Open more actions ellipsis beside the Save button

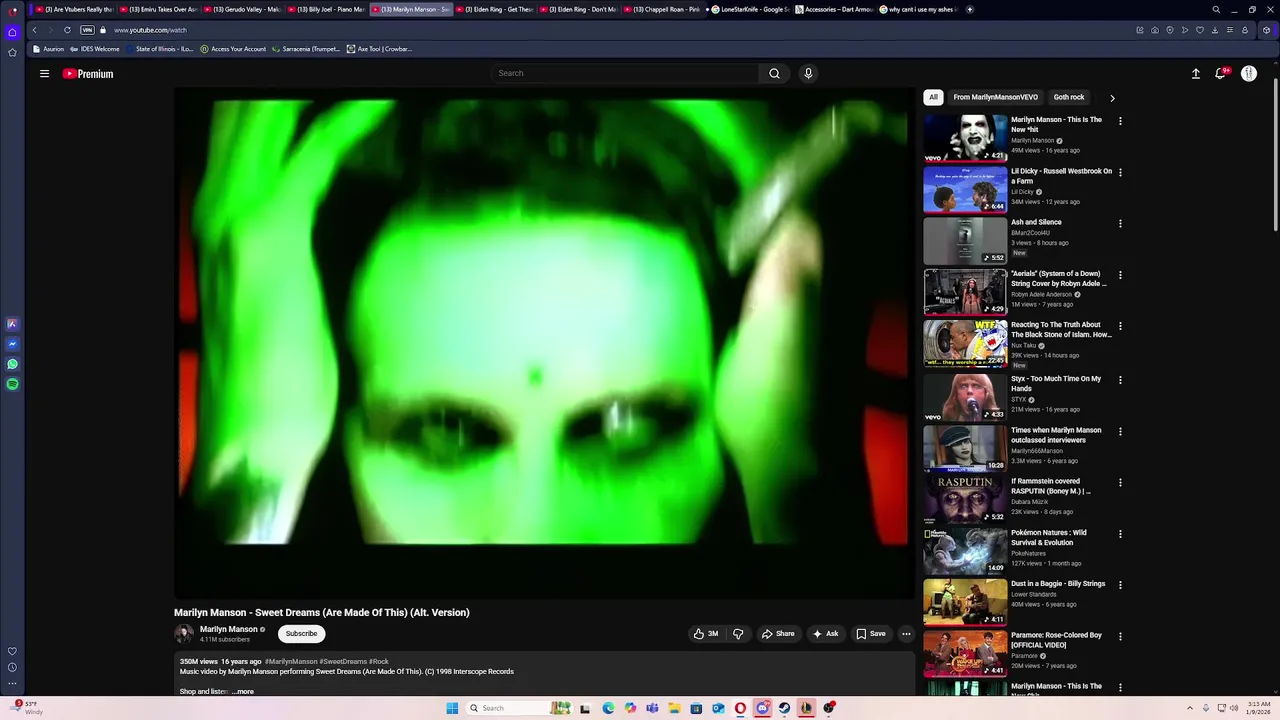906,633
